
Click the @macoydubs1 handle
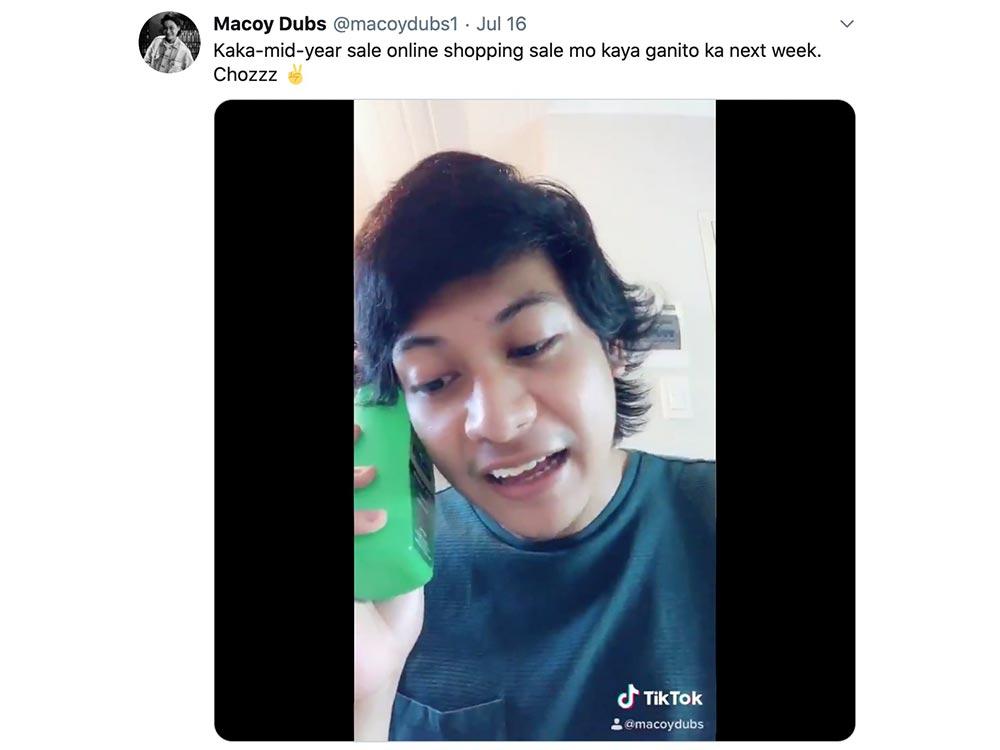click(394, 24)
